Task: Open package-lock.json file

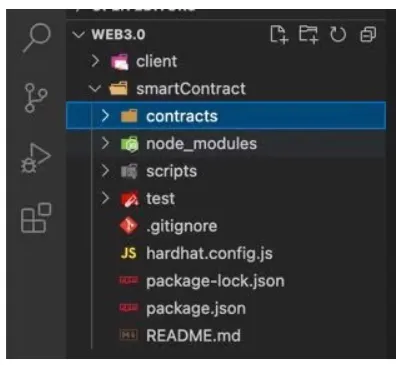Action: [226, 281]
